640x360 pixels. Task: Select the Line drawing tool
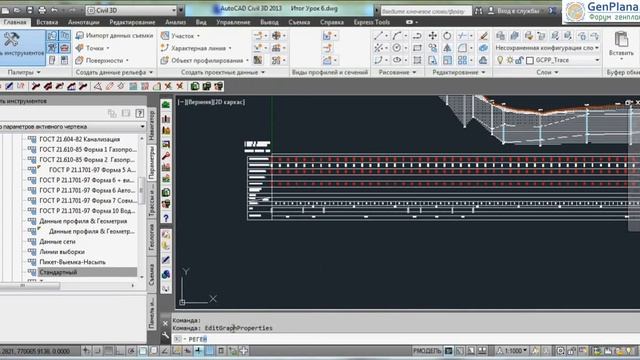pyautogui.click(x=379, y=36)
